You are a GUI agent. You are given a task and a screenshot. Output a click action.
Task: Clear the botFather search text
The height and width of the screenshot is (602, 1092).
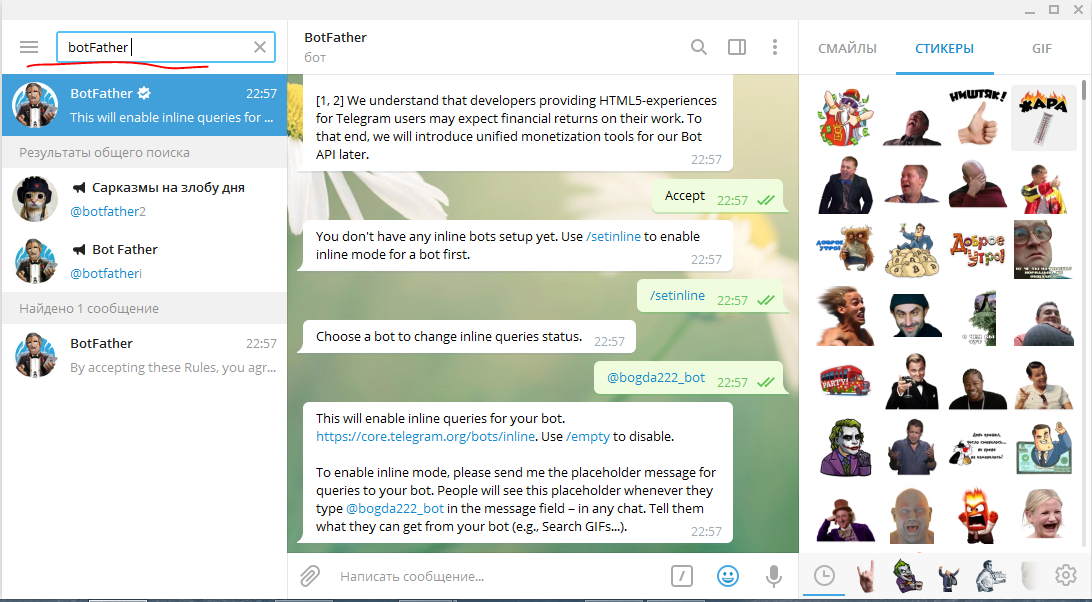(x=260, y=47)
